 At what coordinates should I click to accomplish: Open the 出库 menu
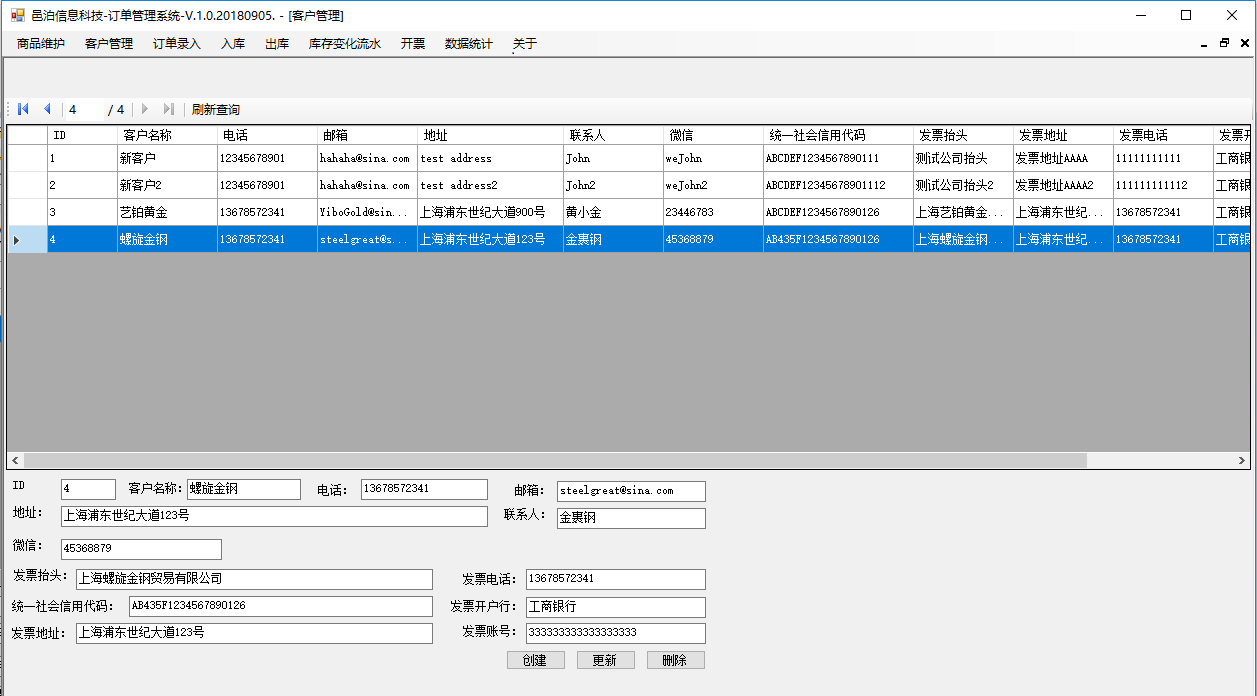pos(277,44)
